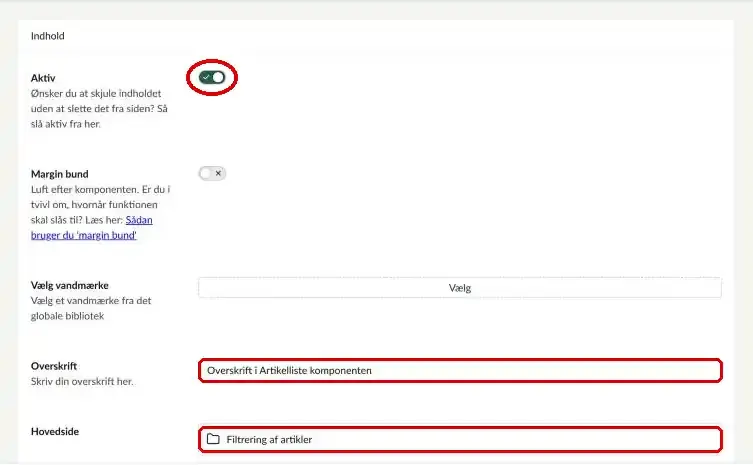Viewport: 753px width, 465px height.
Task: Click the Overskrift field label
Action: [x=54, y=366]
